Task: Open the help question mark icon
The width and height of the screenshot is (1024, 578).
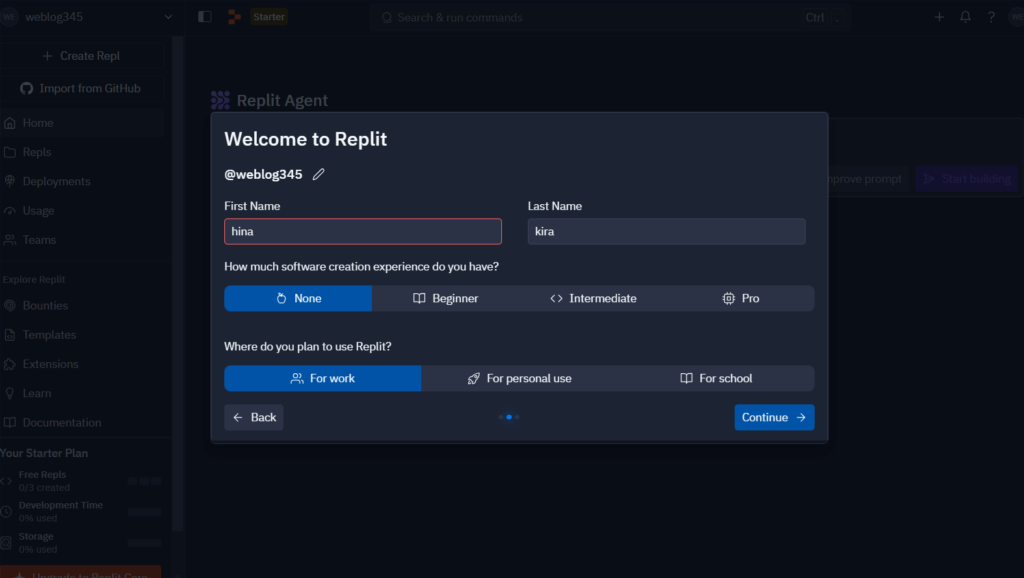Action: [991, 17]
